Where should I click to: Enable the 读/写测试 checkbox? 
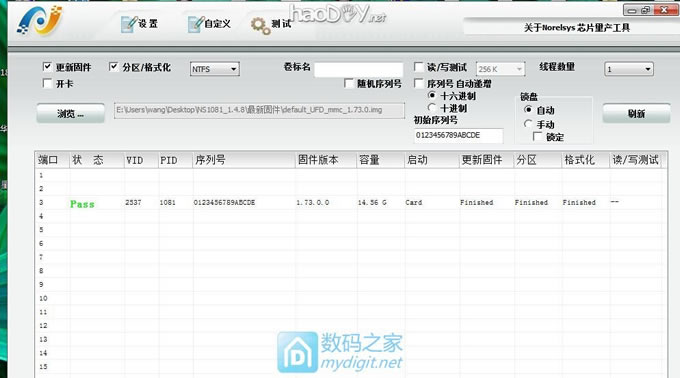[418, 67]
